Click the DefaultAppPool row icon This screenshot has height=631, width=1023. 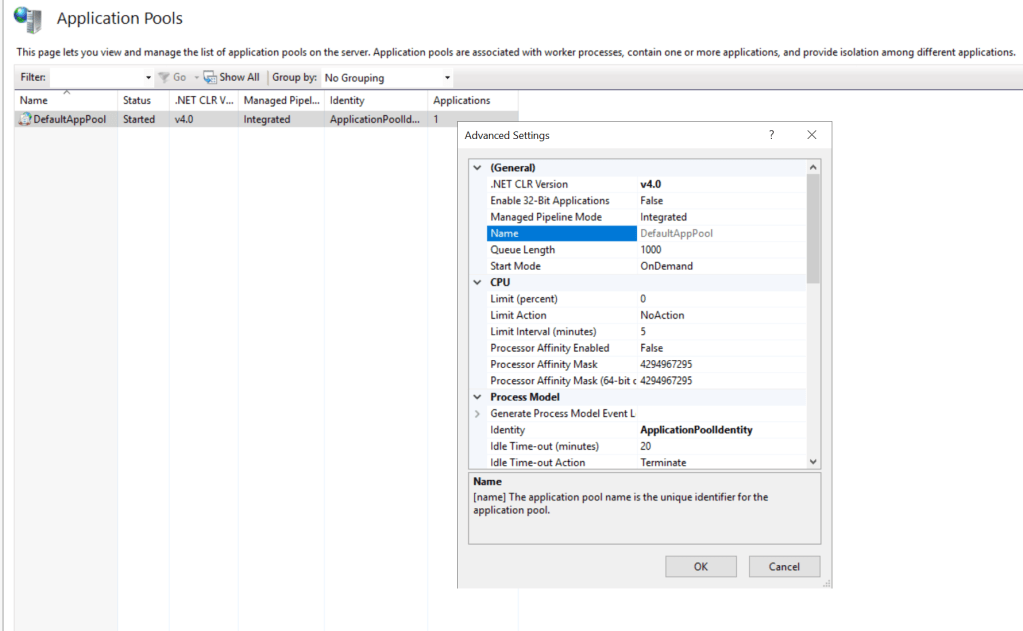(25, 119)
